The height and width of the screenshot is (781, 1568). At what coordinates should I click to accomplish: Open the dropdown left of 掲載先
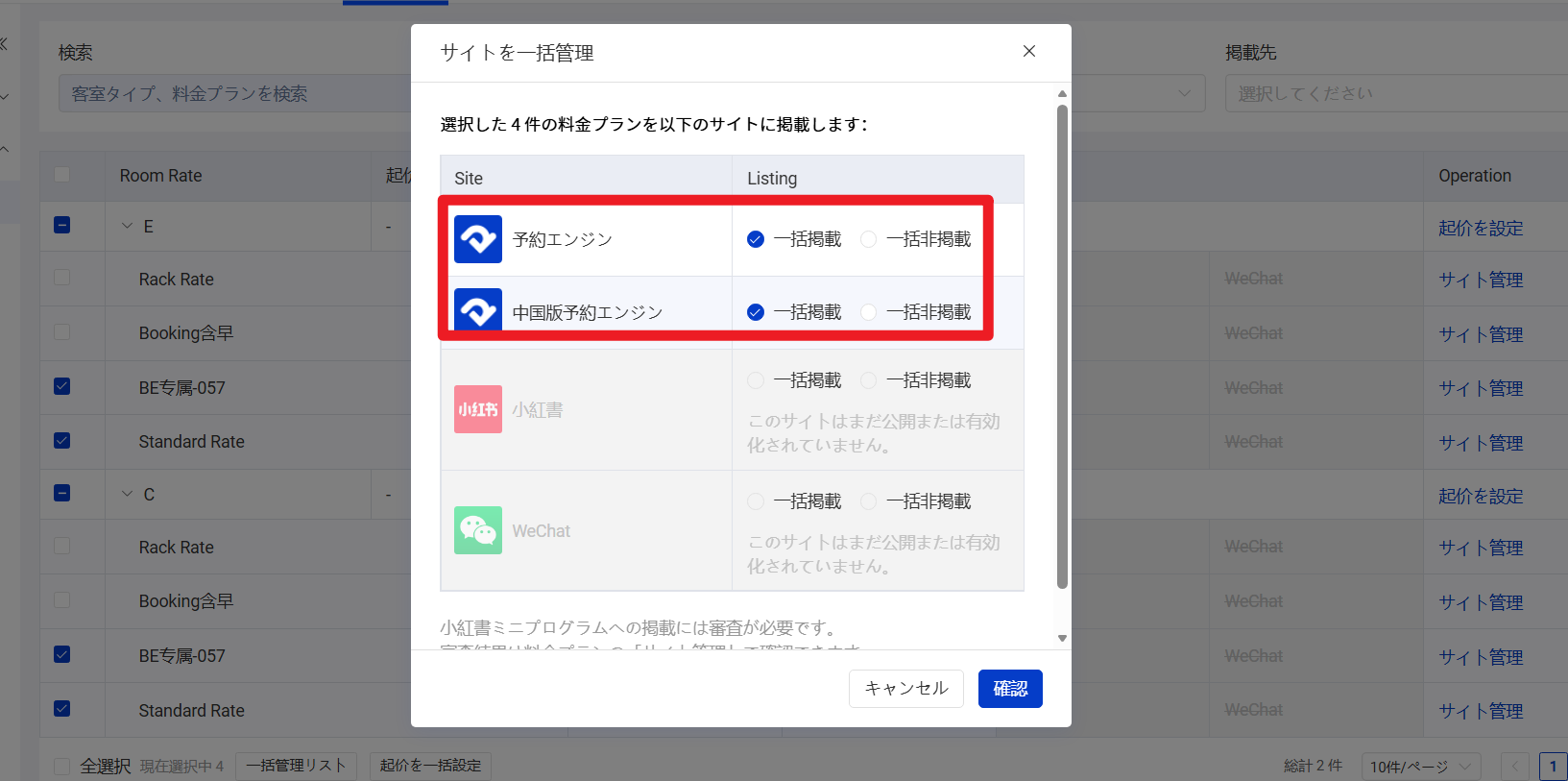click(x=1138, y=93)
